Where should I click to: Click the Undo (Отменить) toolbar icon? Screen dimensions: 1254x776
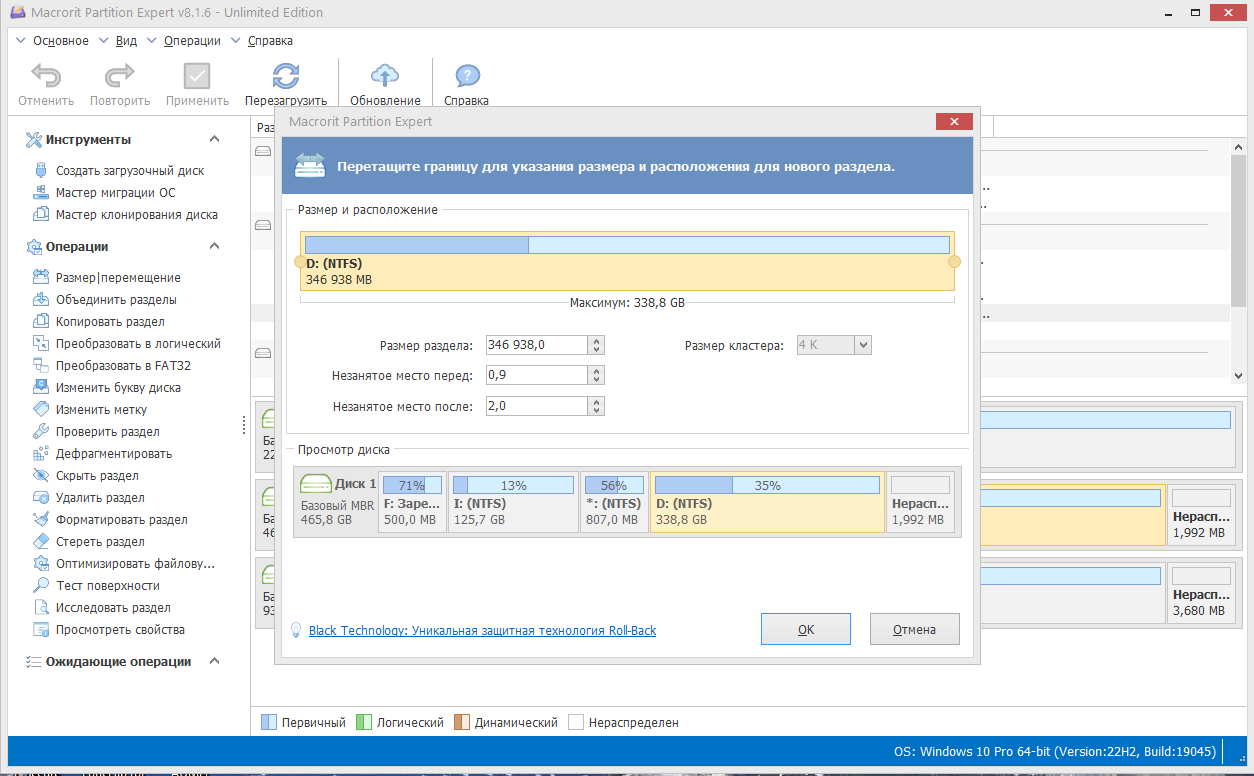[46, 76]
